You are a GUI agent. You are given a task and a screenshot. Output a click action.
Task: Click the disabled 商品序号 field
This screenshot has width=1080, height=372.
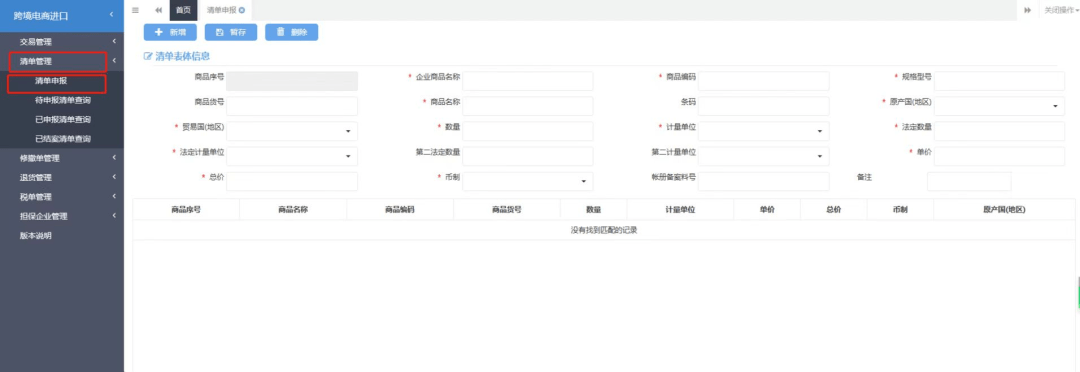292,81
